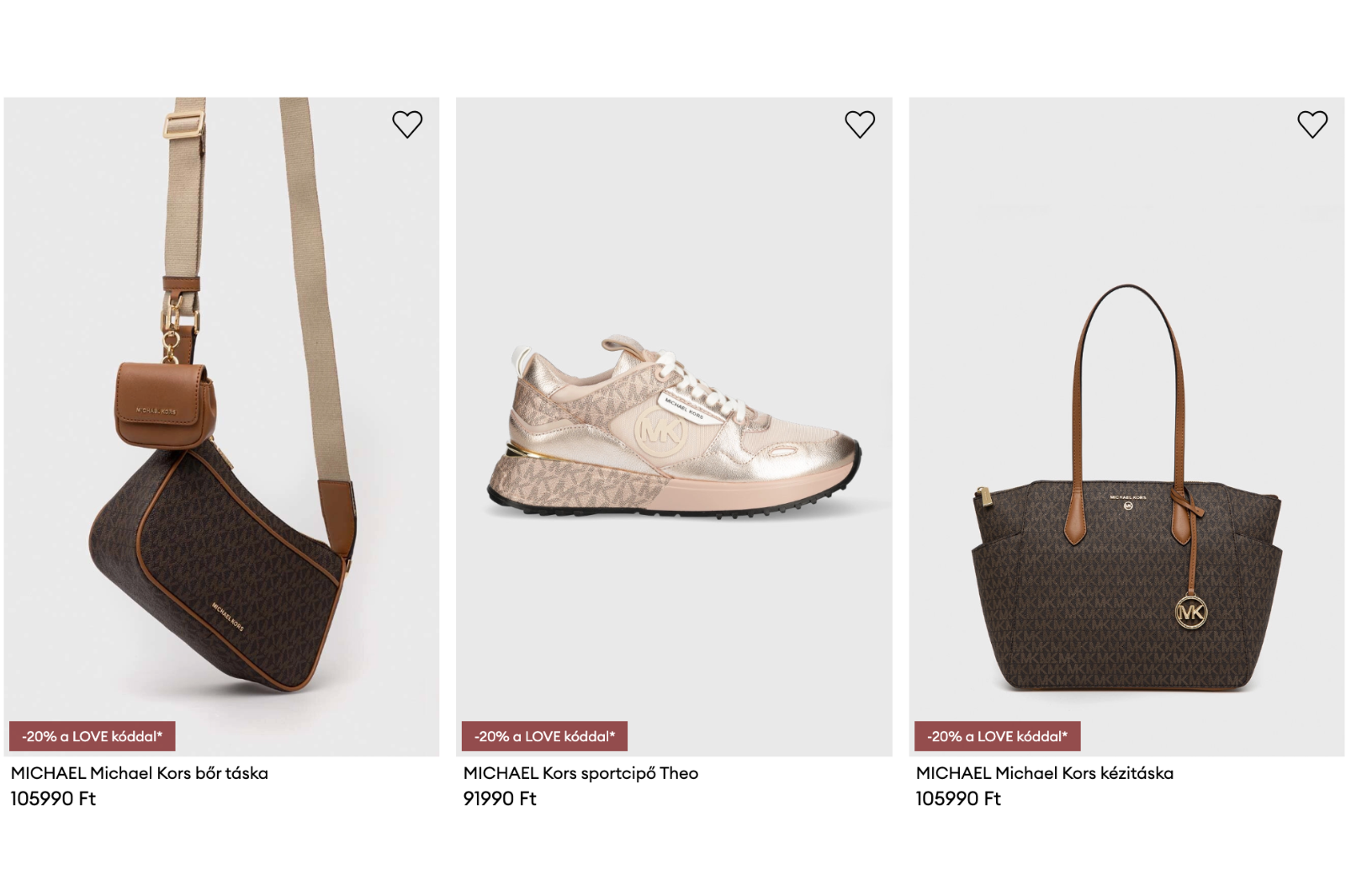
Task: Open the MICHAEL Kors sportcipő Theo link
Action: tap(580, 773)
